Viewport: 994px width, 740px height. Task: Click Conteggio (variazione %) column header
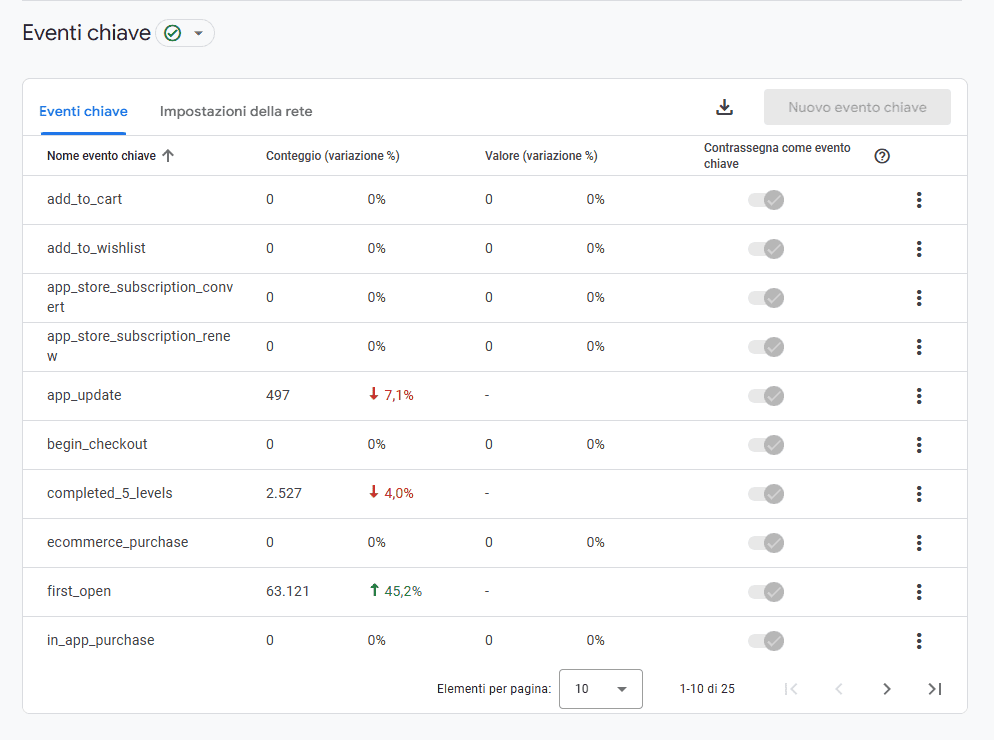coord(333,155)
